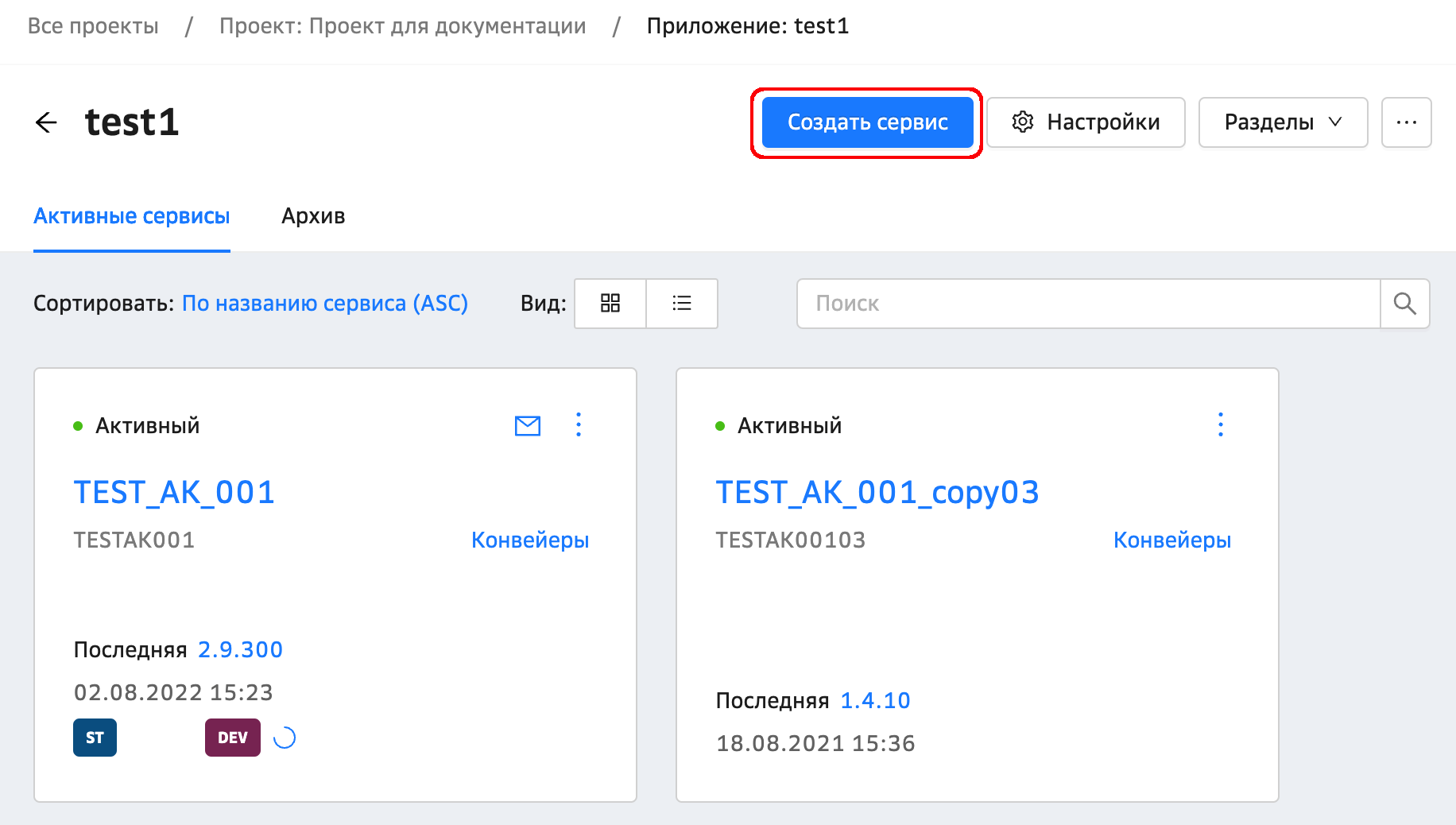Click the magnifier search icon button
Image resolution: width=1456 pixels, height=825 pixels.
coord(1404,304)
